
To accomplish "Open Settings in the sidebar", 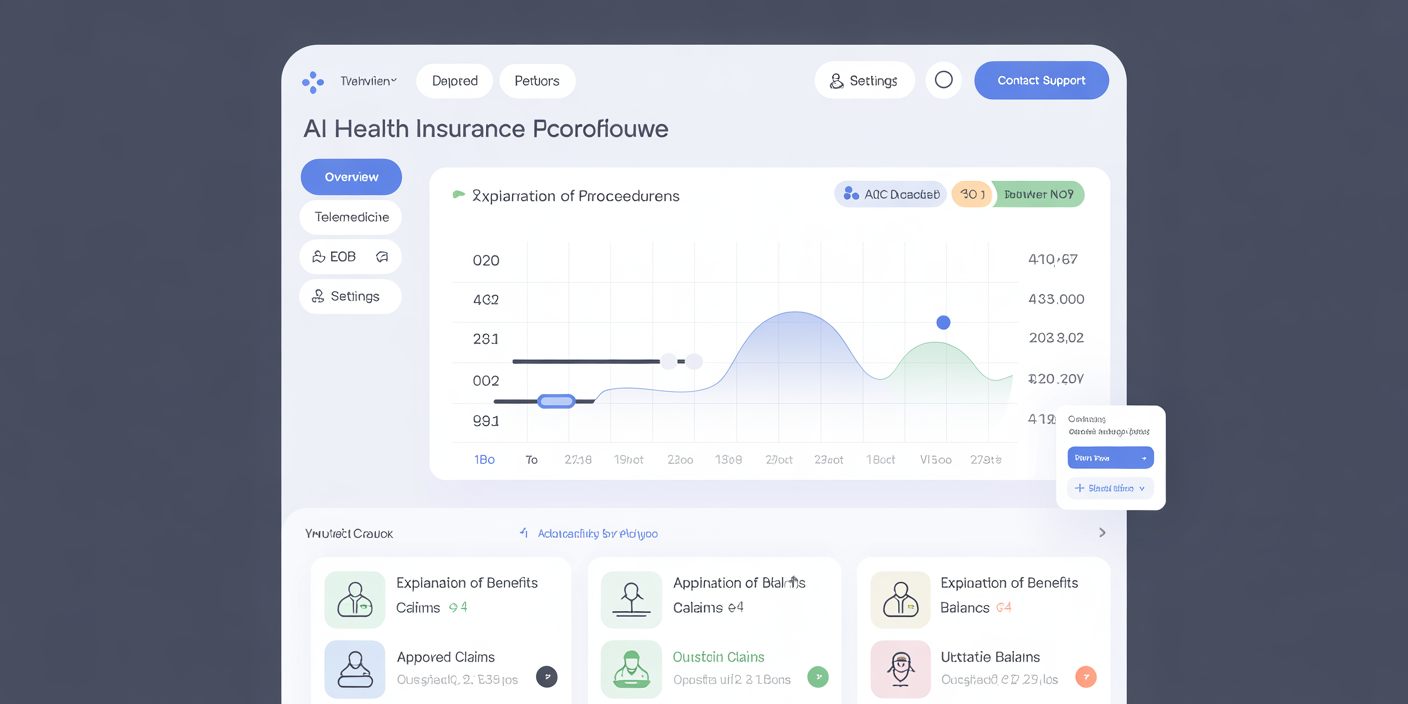I will tap(351, 297).
